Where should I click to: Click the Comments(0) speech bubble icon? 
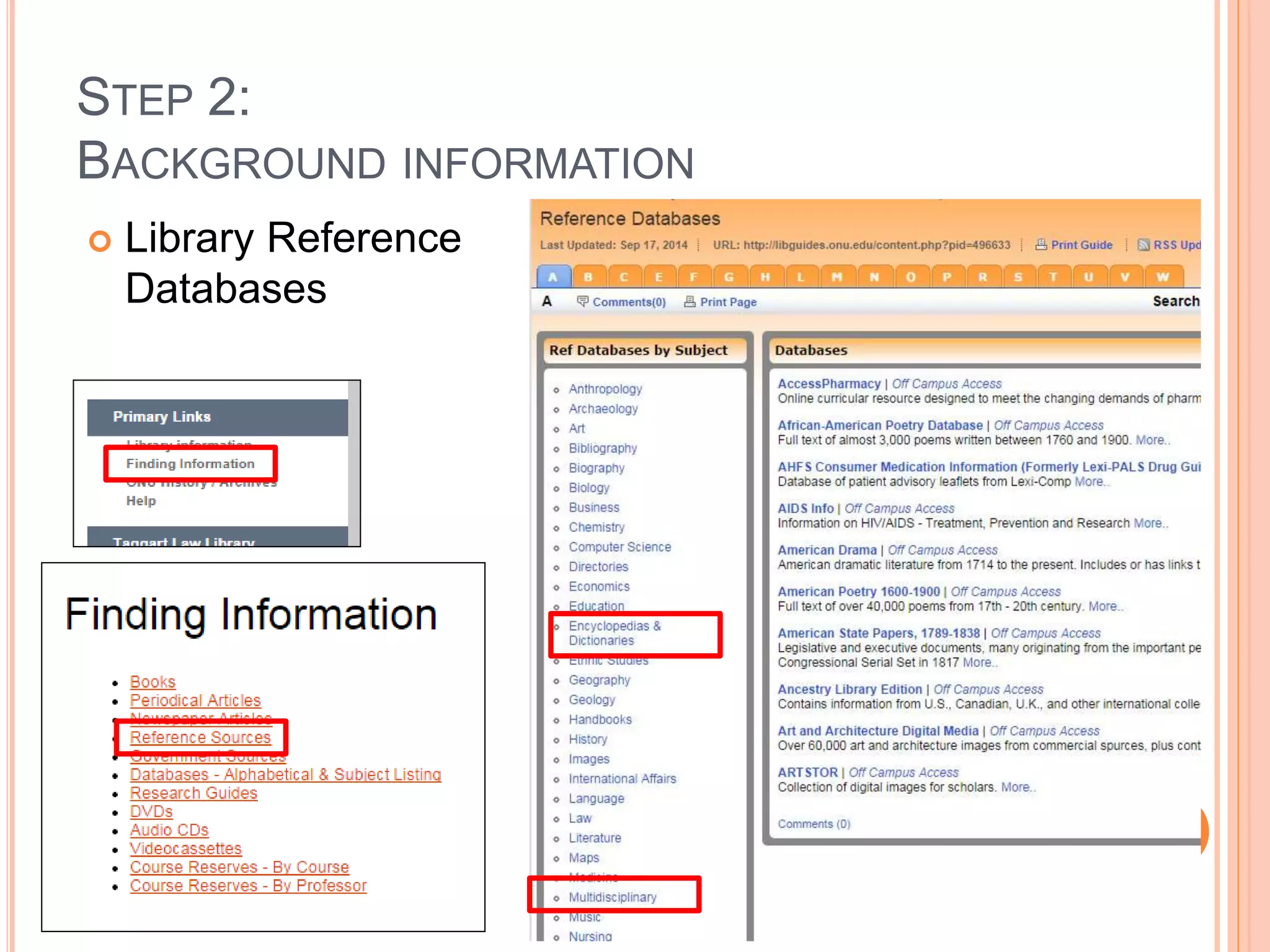click(x=583, y=301)
